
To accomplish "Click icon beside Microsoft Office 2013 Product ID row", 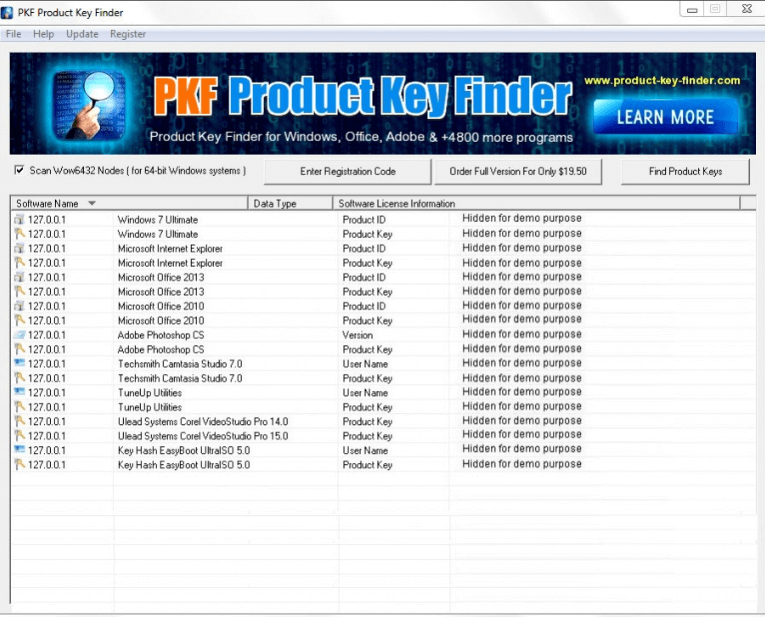I will point(19,277).
